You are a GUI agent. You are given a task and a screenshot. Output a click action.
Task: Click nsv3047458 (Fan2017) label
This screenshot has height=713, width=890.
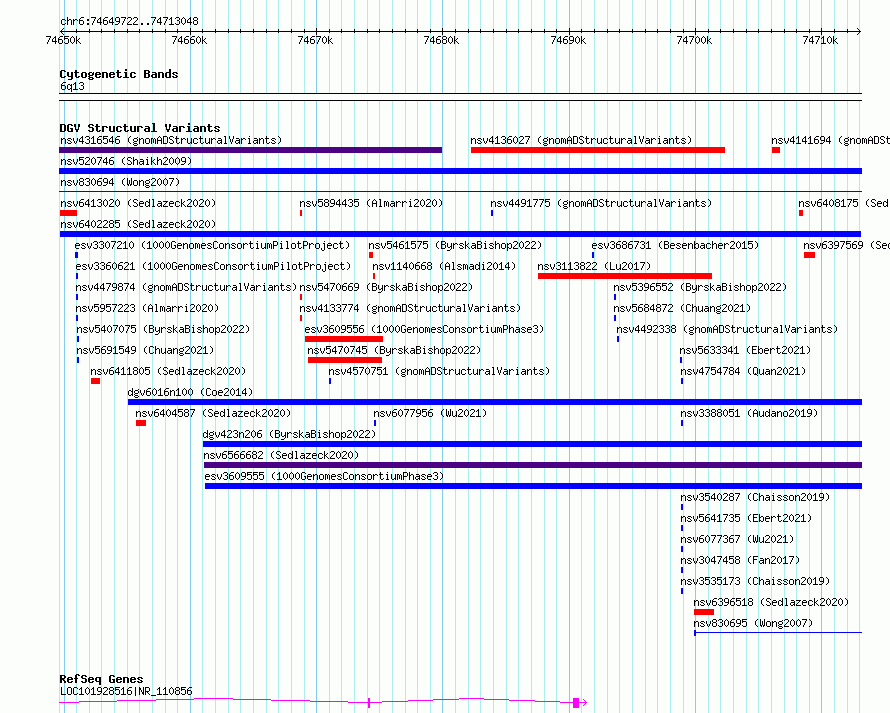[x=740, y=560]
